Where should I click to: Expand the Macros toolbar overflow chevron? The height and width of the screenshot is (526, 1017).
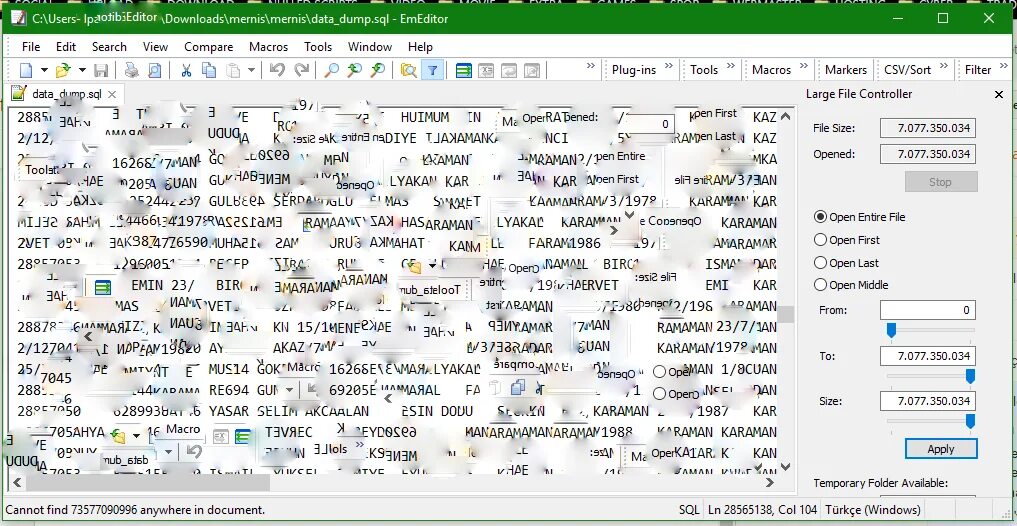[x=804, y=66]
